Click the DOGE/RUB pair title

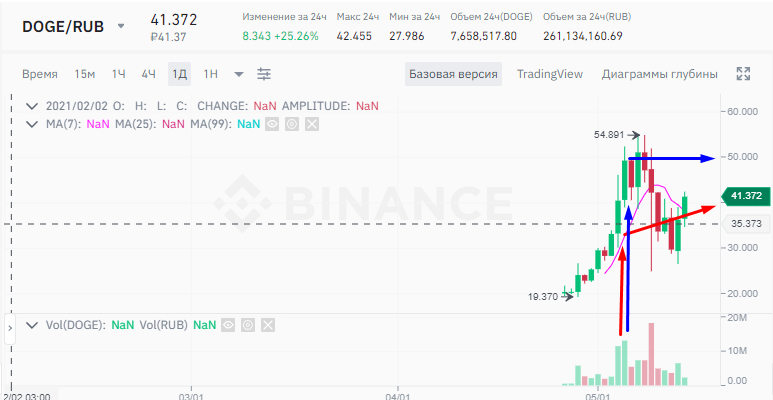coord(63,27)
